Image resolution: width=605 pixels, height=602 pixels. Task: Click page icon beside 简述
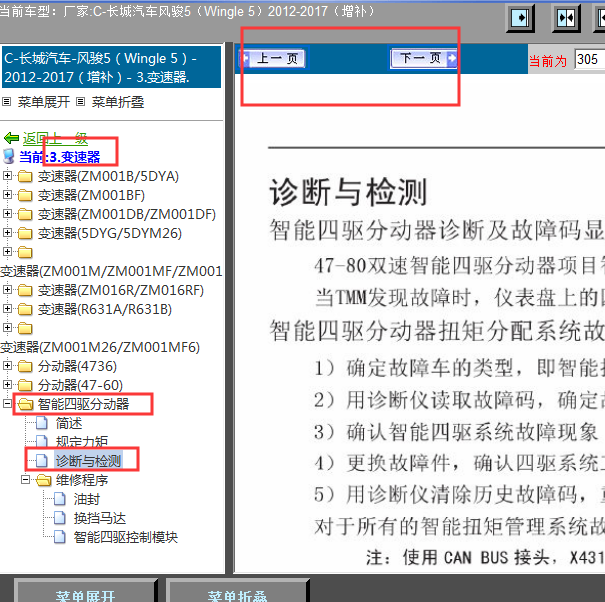point(42,423)
